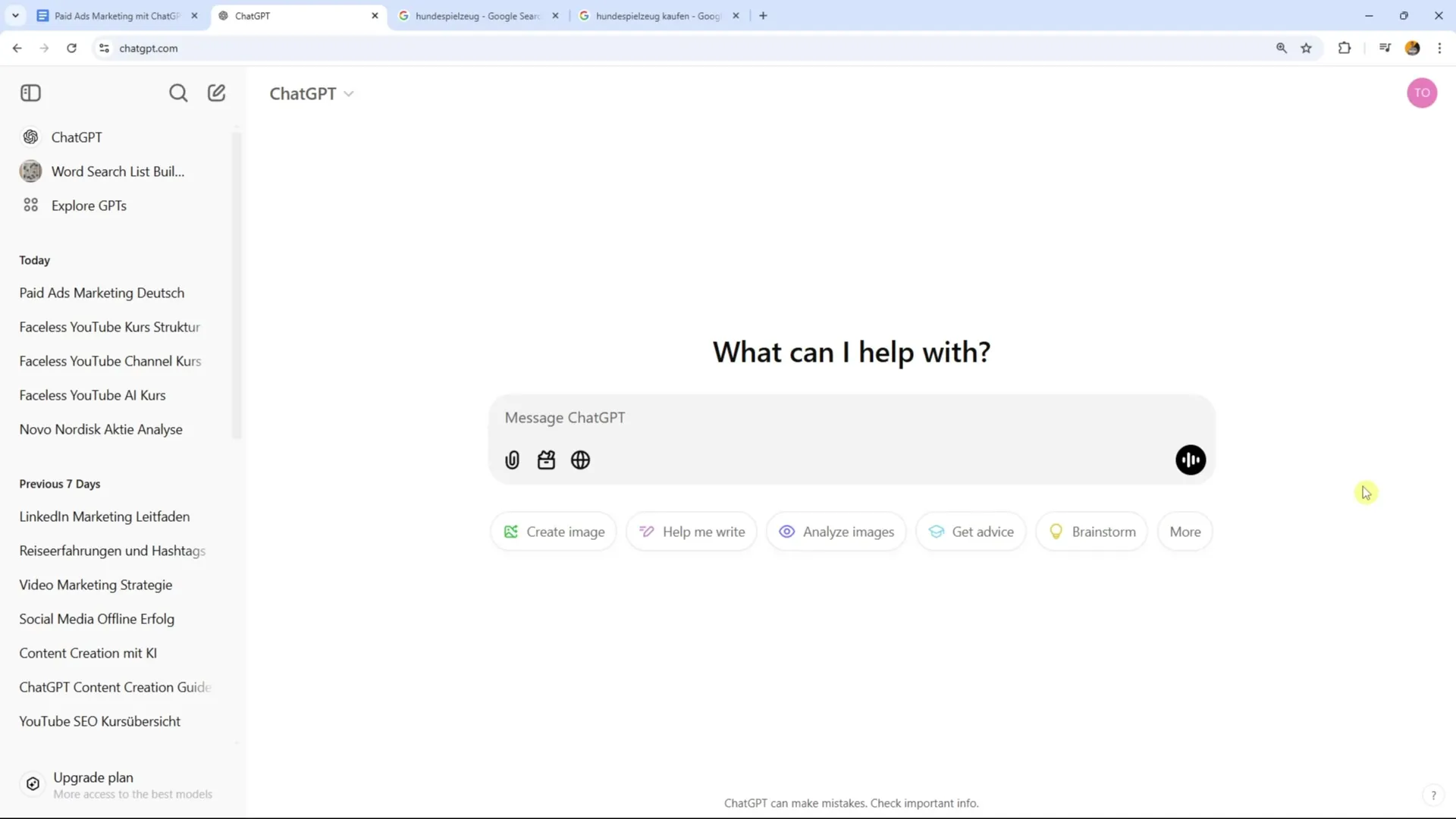The width and height of the screenshot is (1456, 819).
Task: Close the Paid Ads Marketing tab
Action: coord(194,16)
